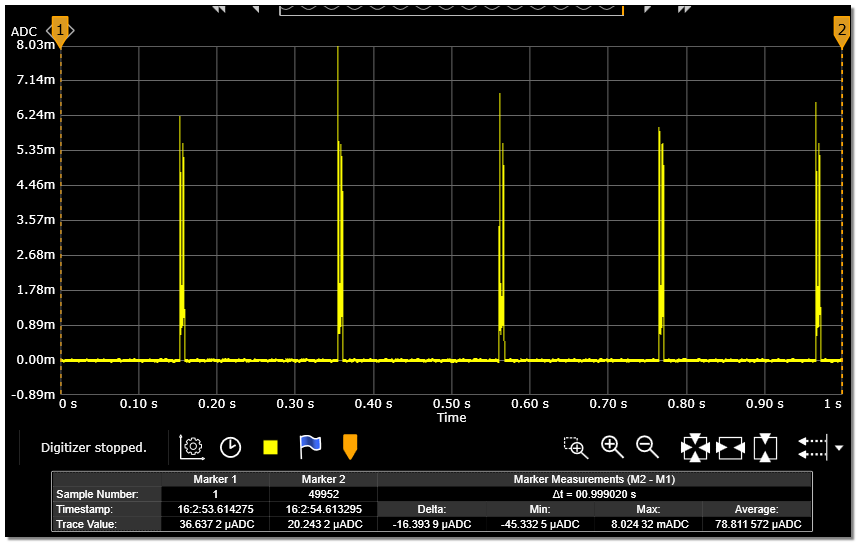Click the yellow trace color square
Image resolution: width=857 pixels, height=543 pixels.
tap(270, 447)
